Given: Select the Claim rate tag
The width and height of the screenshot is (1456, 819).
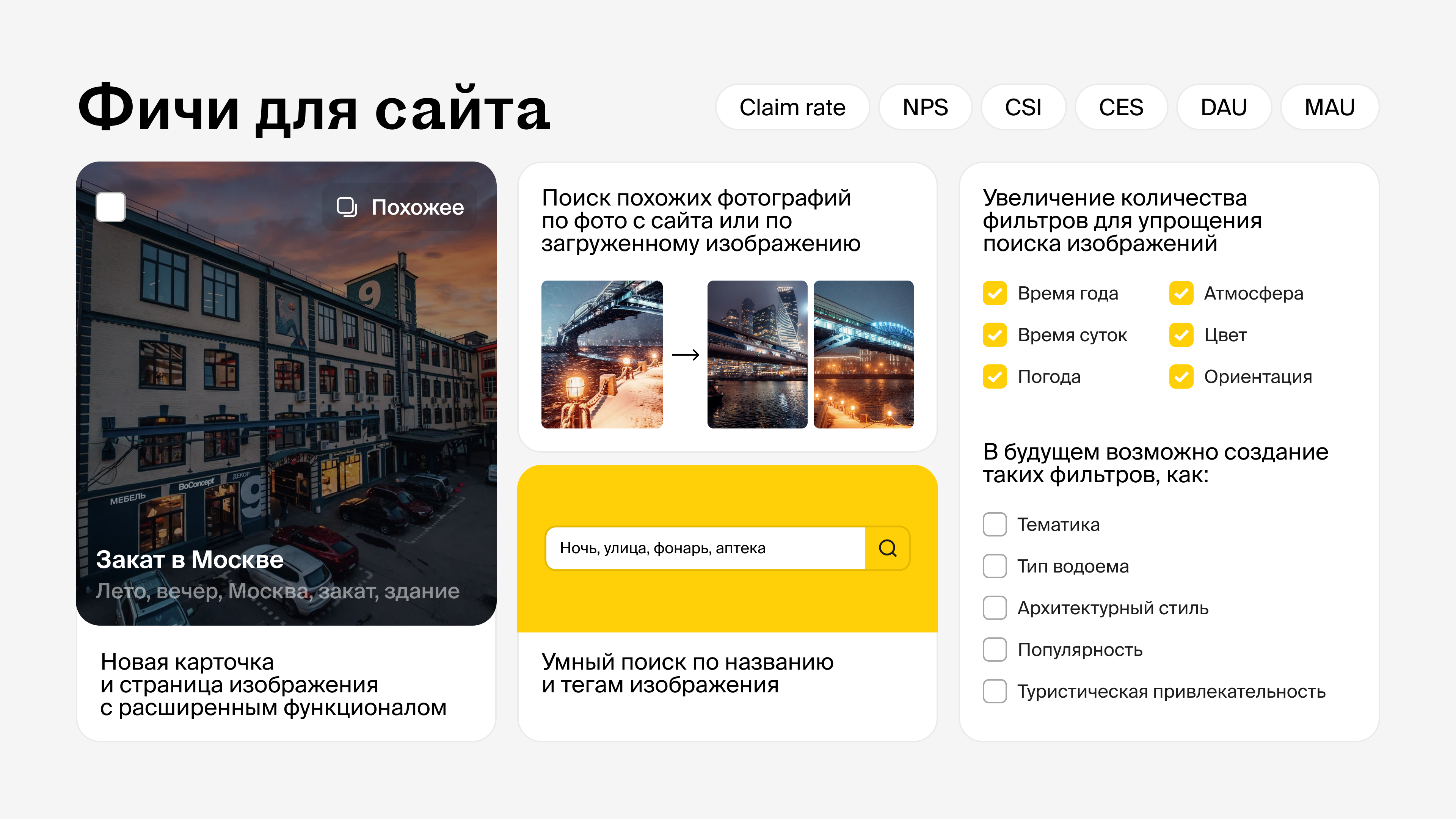Looking at the screenshot, I should pos(792,107).
